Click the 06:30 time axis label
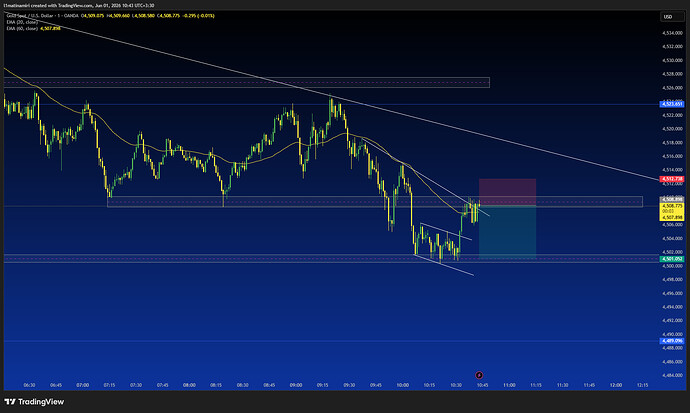Viewport: 690px width, 413px height. click(29, 385)
